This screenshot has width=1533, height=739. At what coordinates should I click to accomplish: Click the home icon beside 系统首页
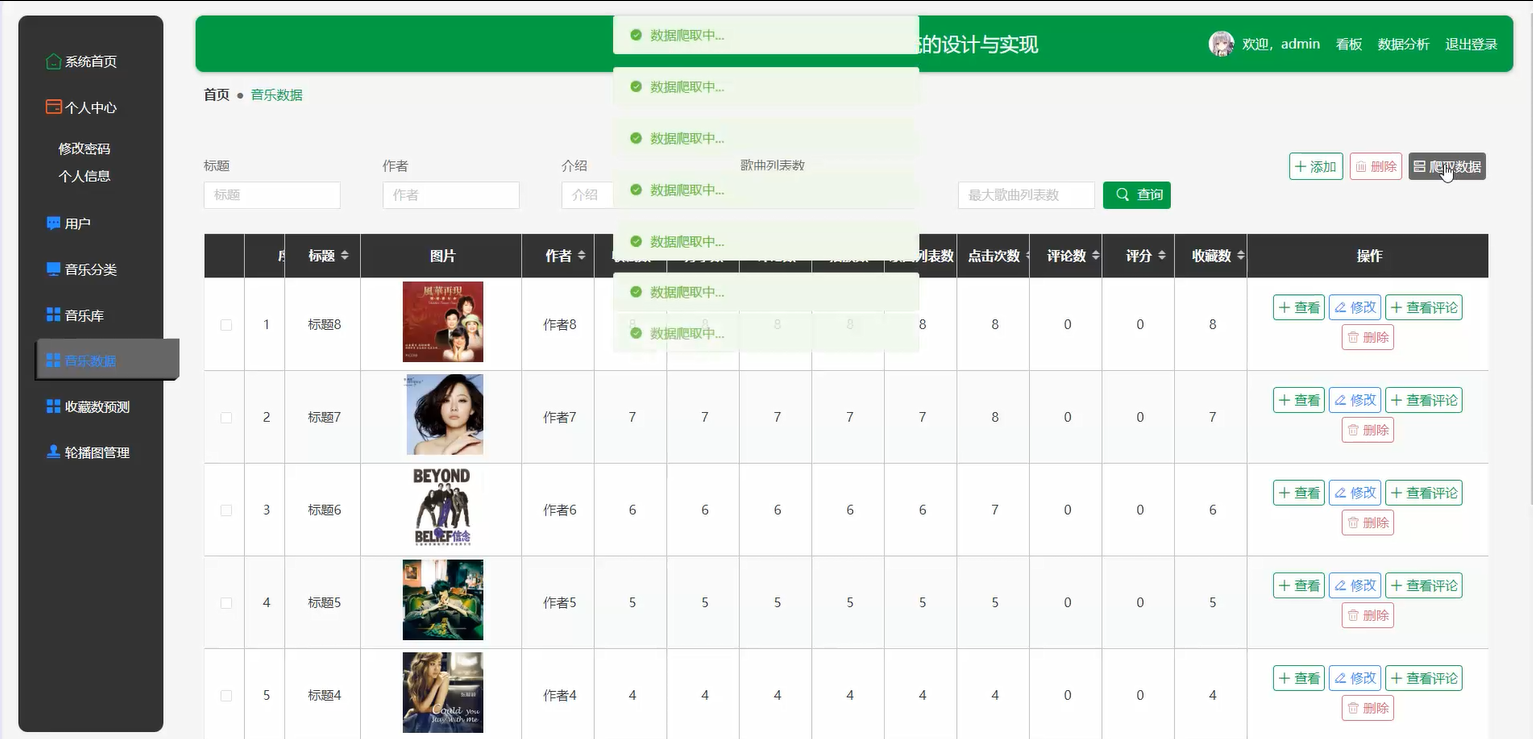click(54, 61)
